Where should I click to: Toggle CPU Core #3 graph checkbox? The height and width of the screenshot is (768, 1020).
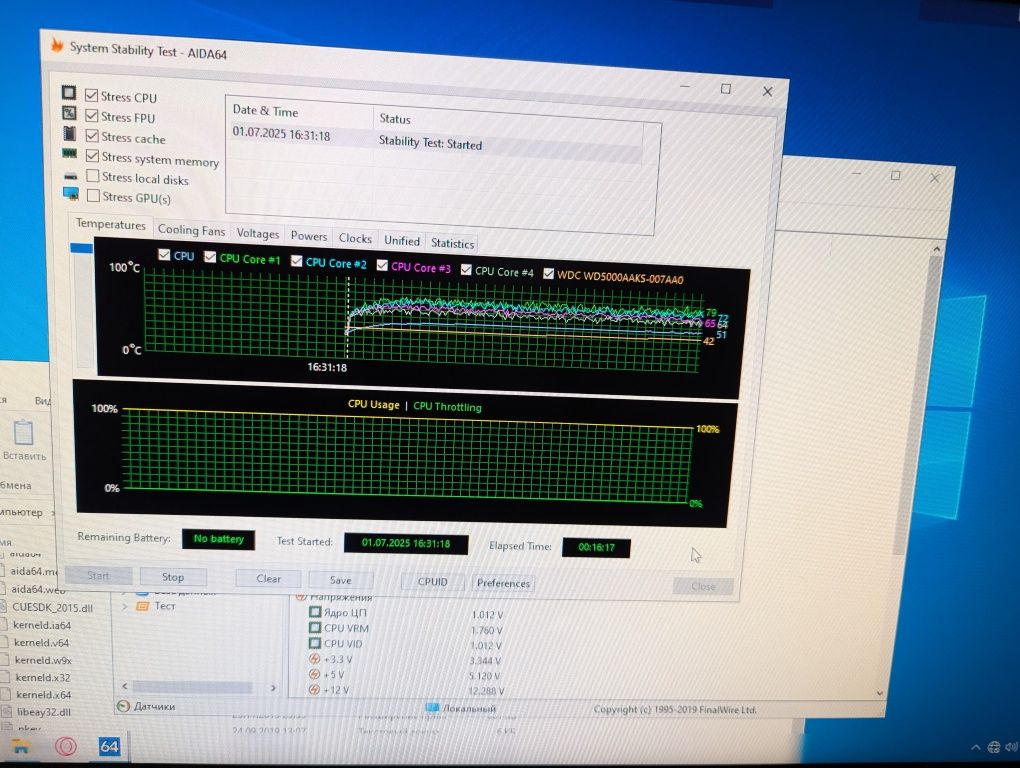coord(382,265)
